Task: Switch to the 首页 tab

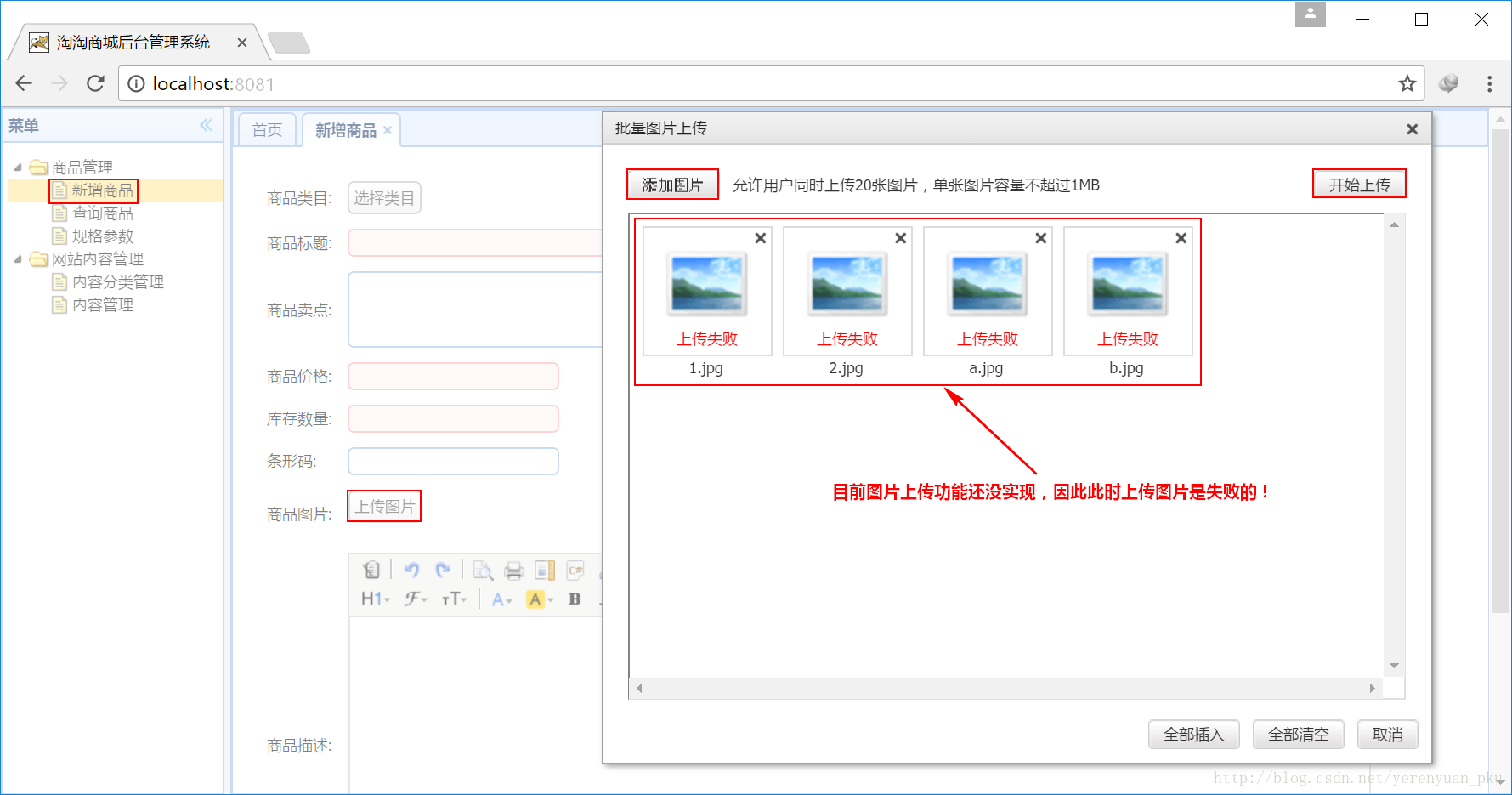Action: pos(267,130)
